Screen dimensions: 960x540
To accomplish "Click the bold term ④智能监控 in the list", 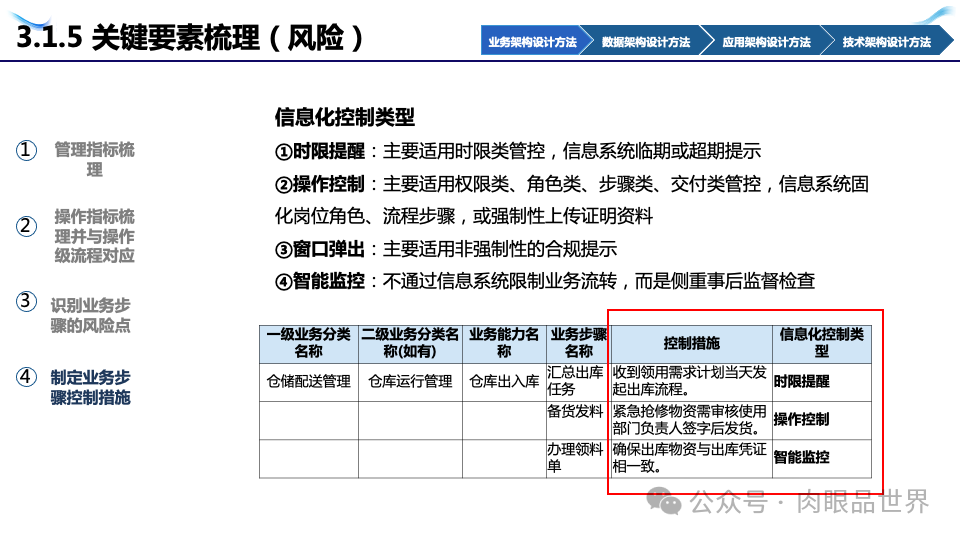I will click(320, 281).
